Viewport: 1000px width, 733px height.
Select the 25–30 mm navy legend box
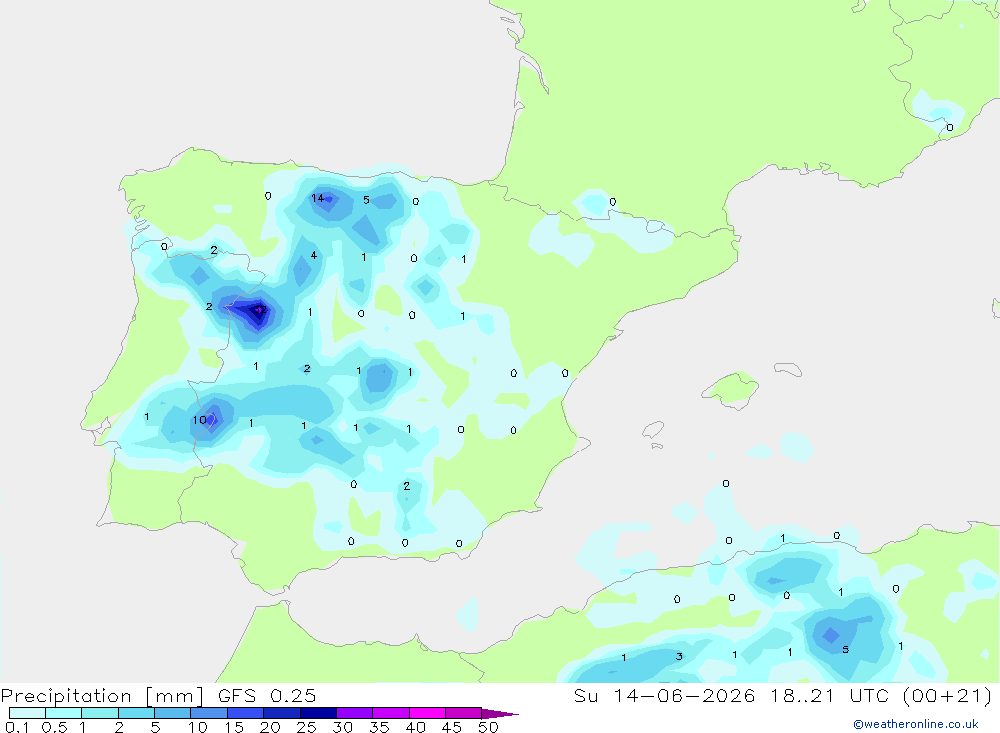pyautogui.click(x=318, y=713)
